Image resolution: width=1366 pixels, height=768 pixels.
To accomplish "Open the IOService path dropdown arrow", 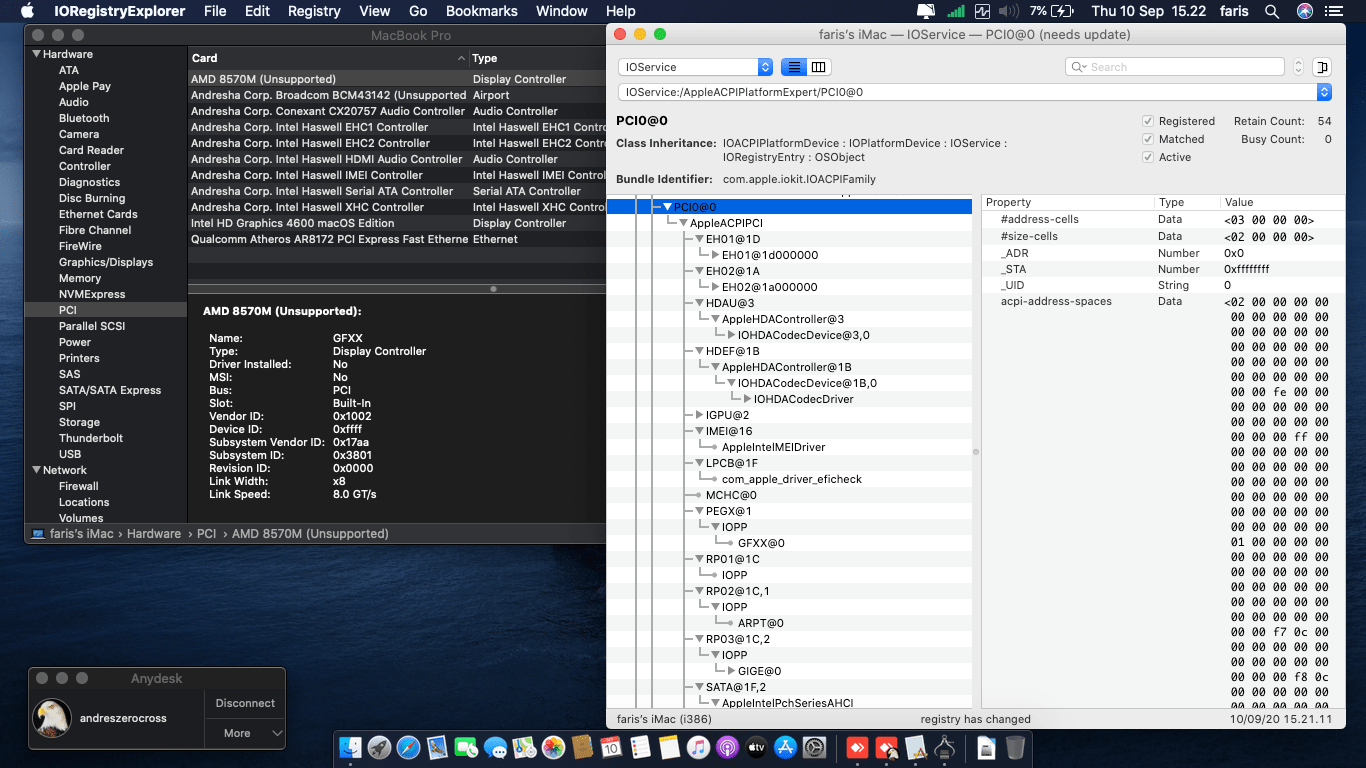I will pos(1324,92).
